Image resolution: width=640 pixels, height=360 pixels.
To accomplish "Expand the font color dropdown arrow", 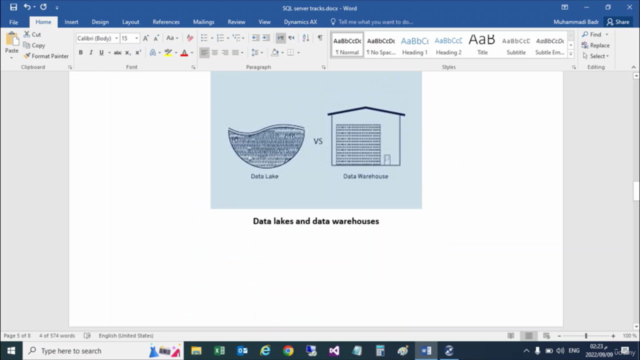I will pyautogui.click(x=192, y=53).
